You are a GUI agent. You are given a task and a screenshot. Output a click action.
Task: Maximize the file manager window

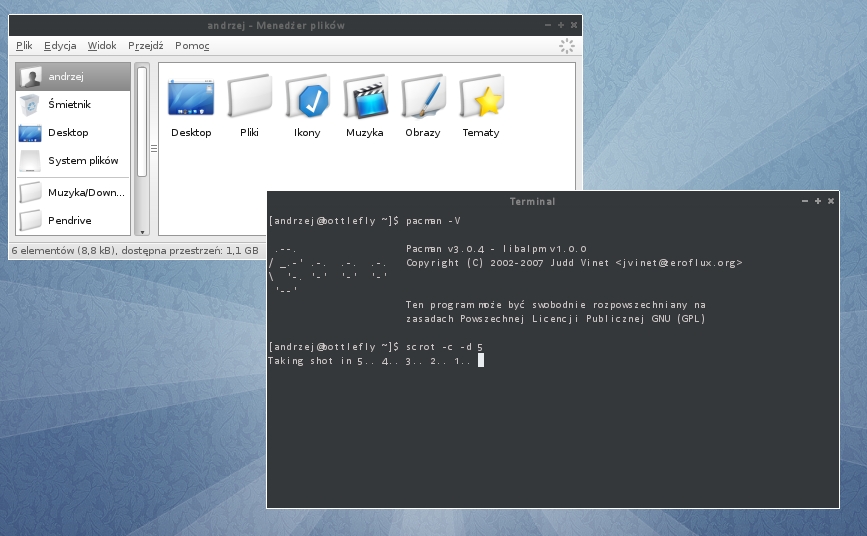[x=561, y=25]
